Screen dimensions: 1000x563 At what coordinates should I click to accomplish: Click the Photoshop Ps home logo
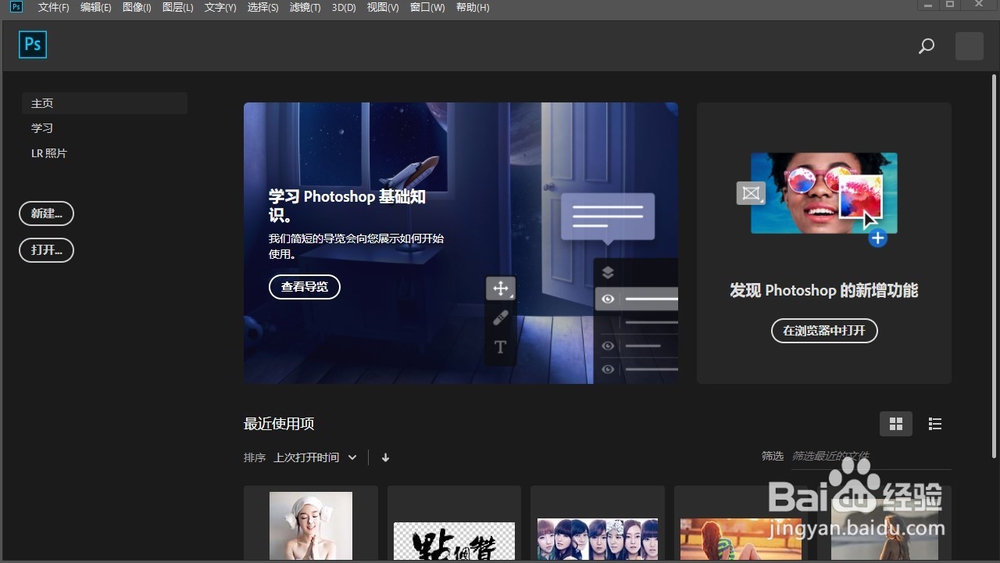33,45
